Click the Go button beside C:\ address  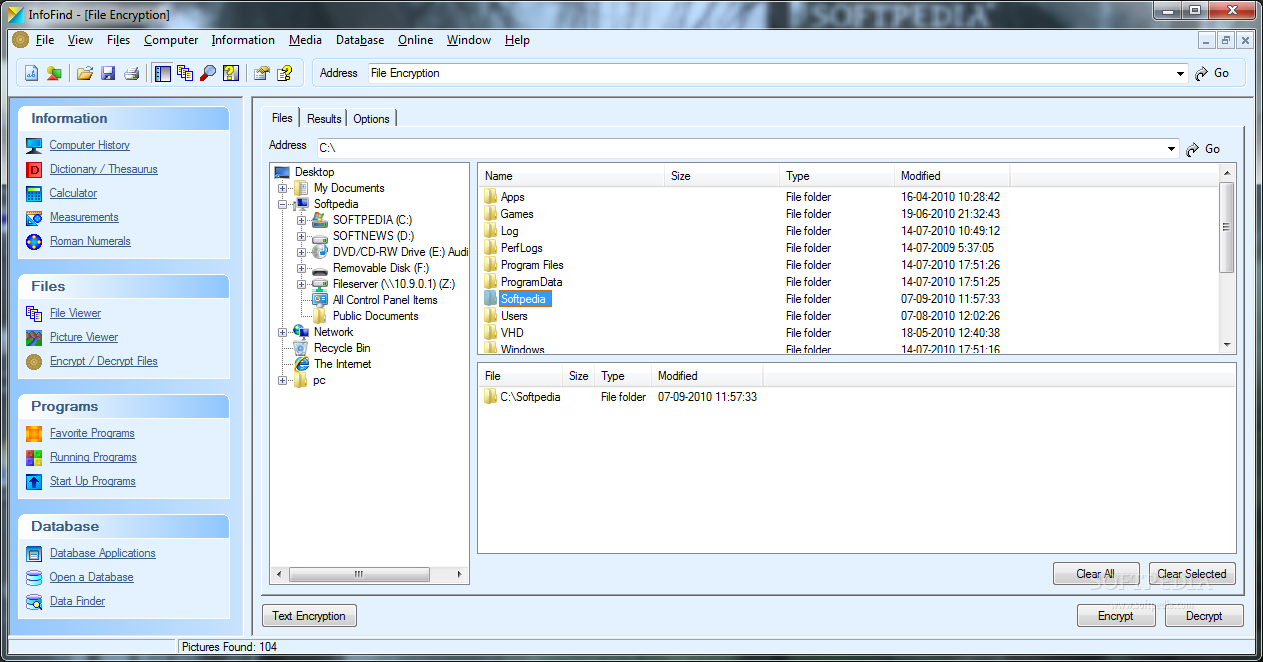click(x=1203, y=149)
